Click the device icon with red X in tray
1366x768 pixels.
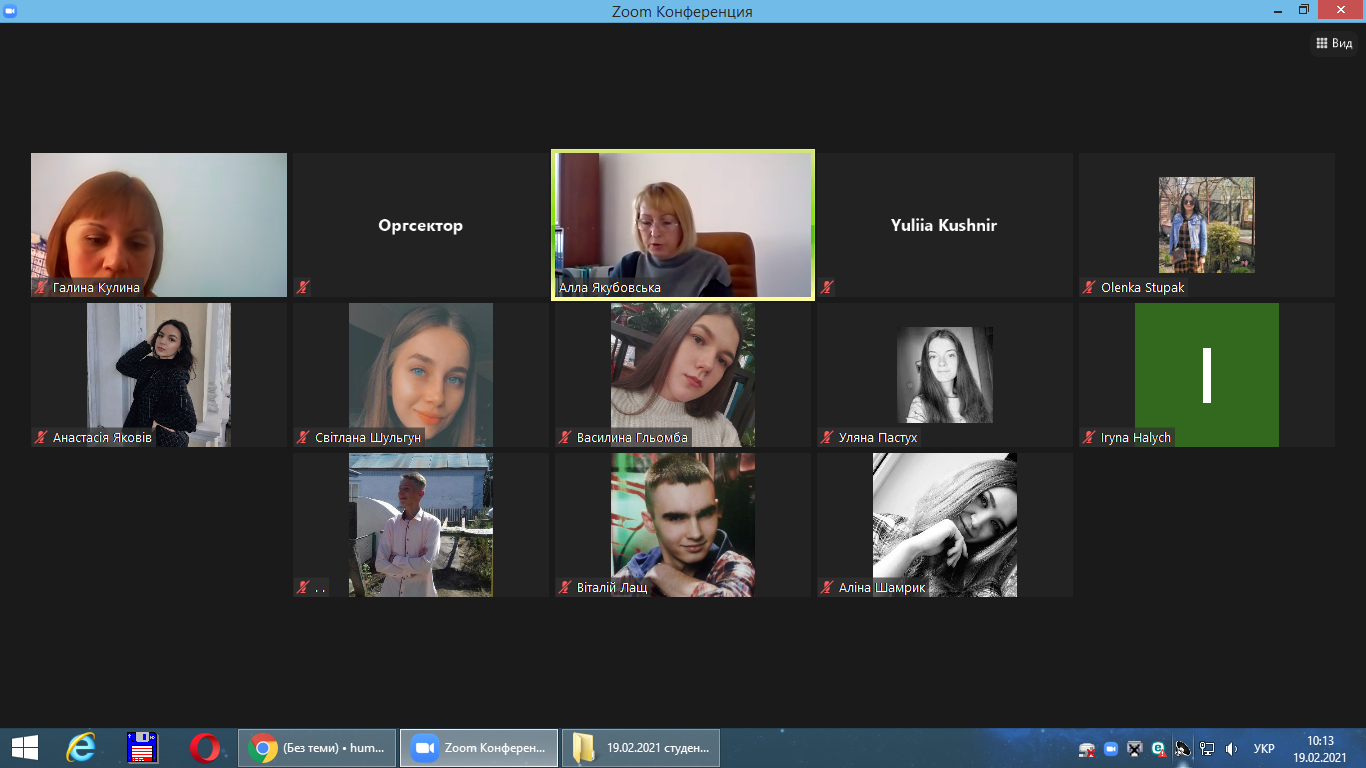click(1087, 749)
